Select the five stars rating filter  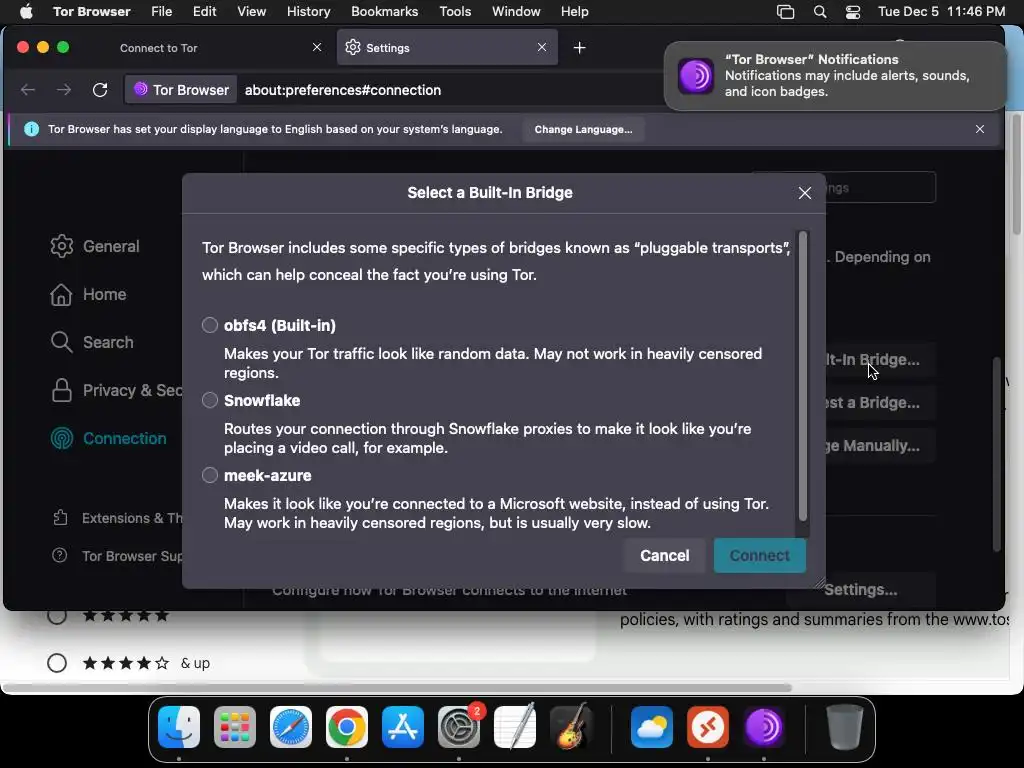click(57, 615)
